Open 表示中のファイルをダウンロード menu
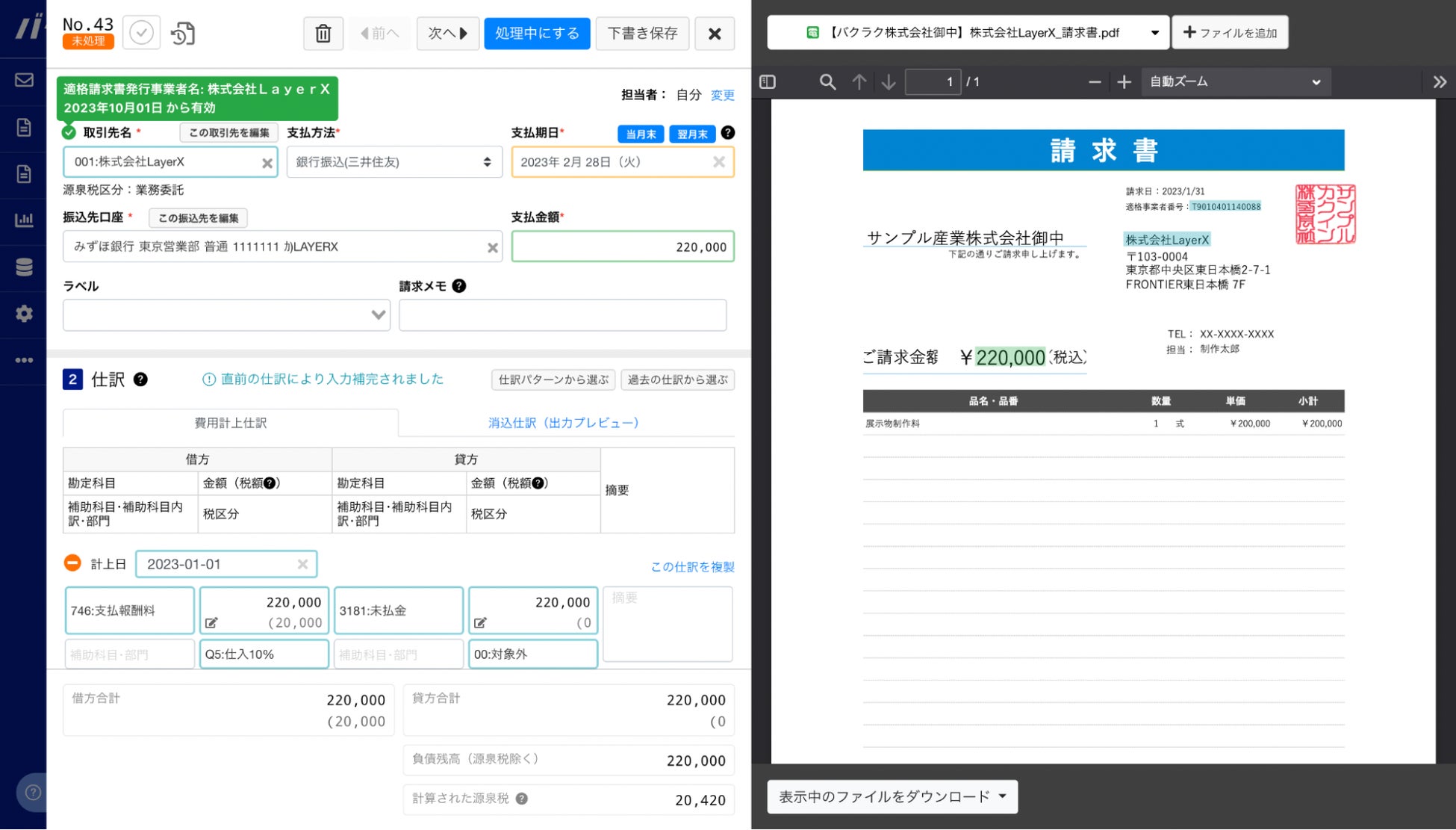 click(892, 796)
